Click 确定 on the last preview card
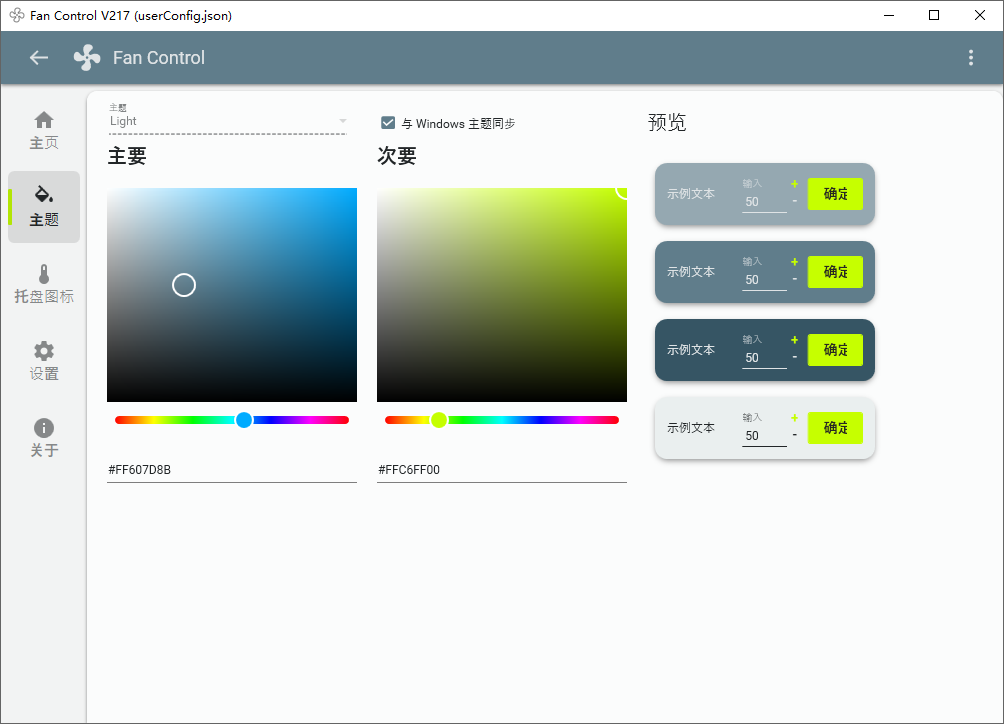 tap(835, 427)
